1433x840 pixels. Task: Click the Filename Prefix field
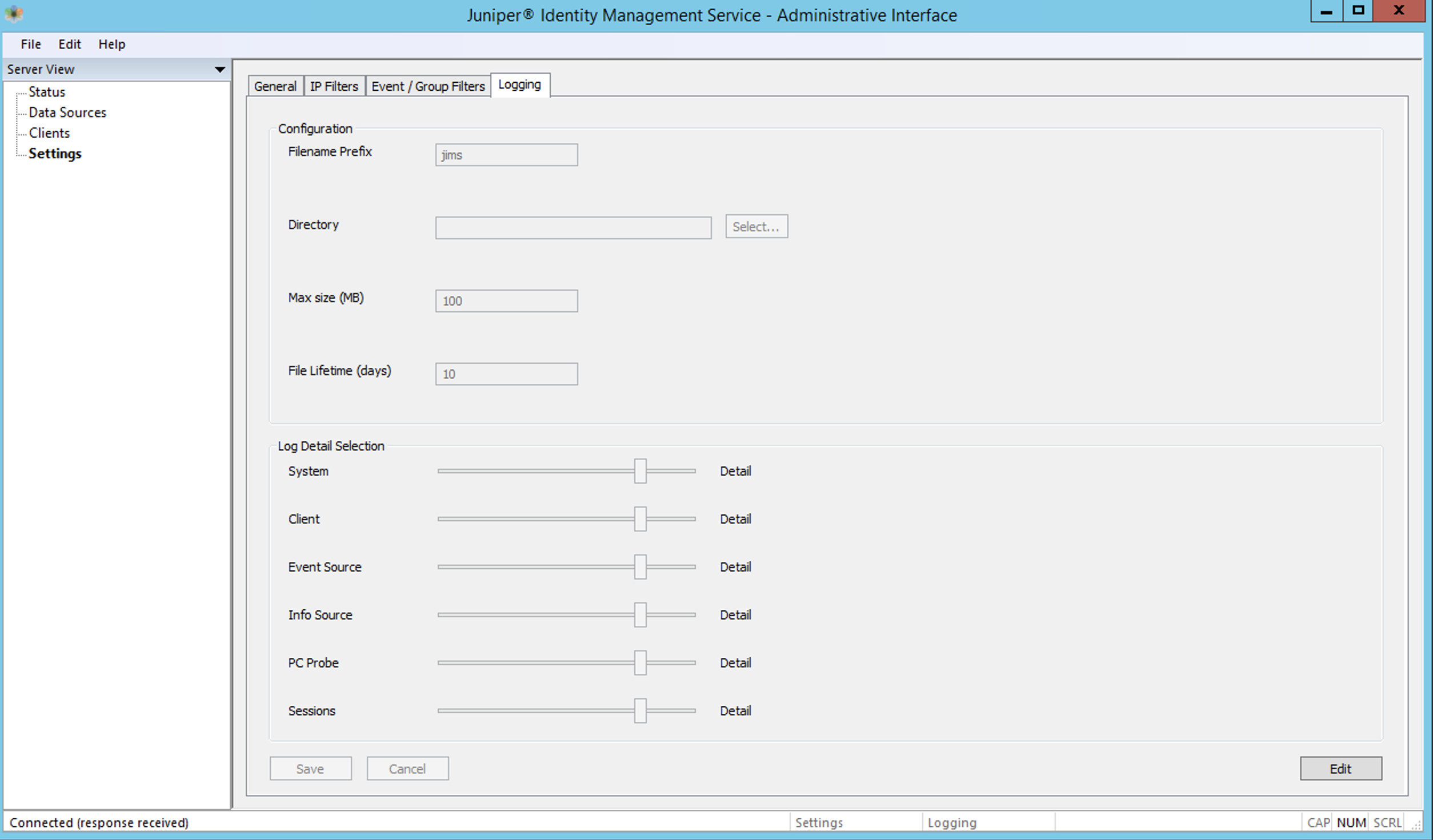[x=506, y=155]
